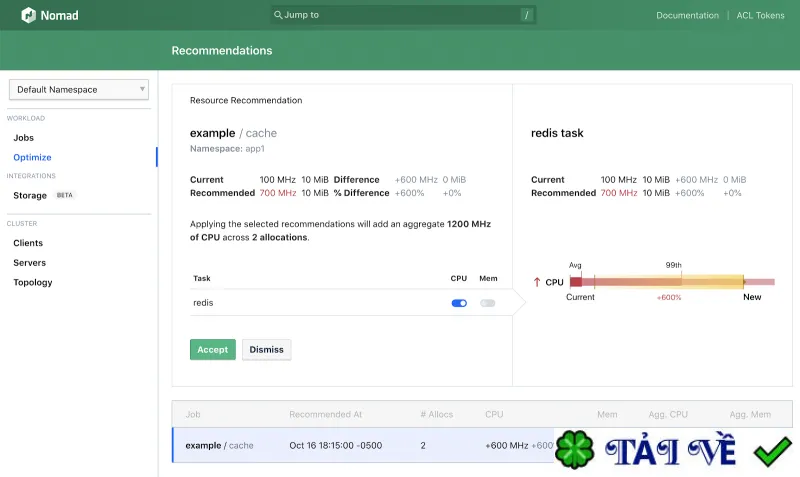The height and width of the screenshot is (477, 800).
Task: Focus the Jump to search field
Action: [403, 15]
